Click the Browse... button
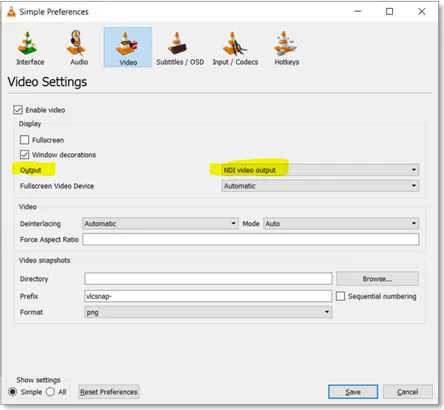This screenshot has width=444, height=410. (377, 279)
